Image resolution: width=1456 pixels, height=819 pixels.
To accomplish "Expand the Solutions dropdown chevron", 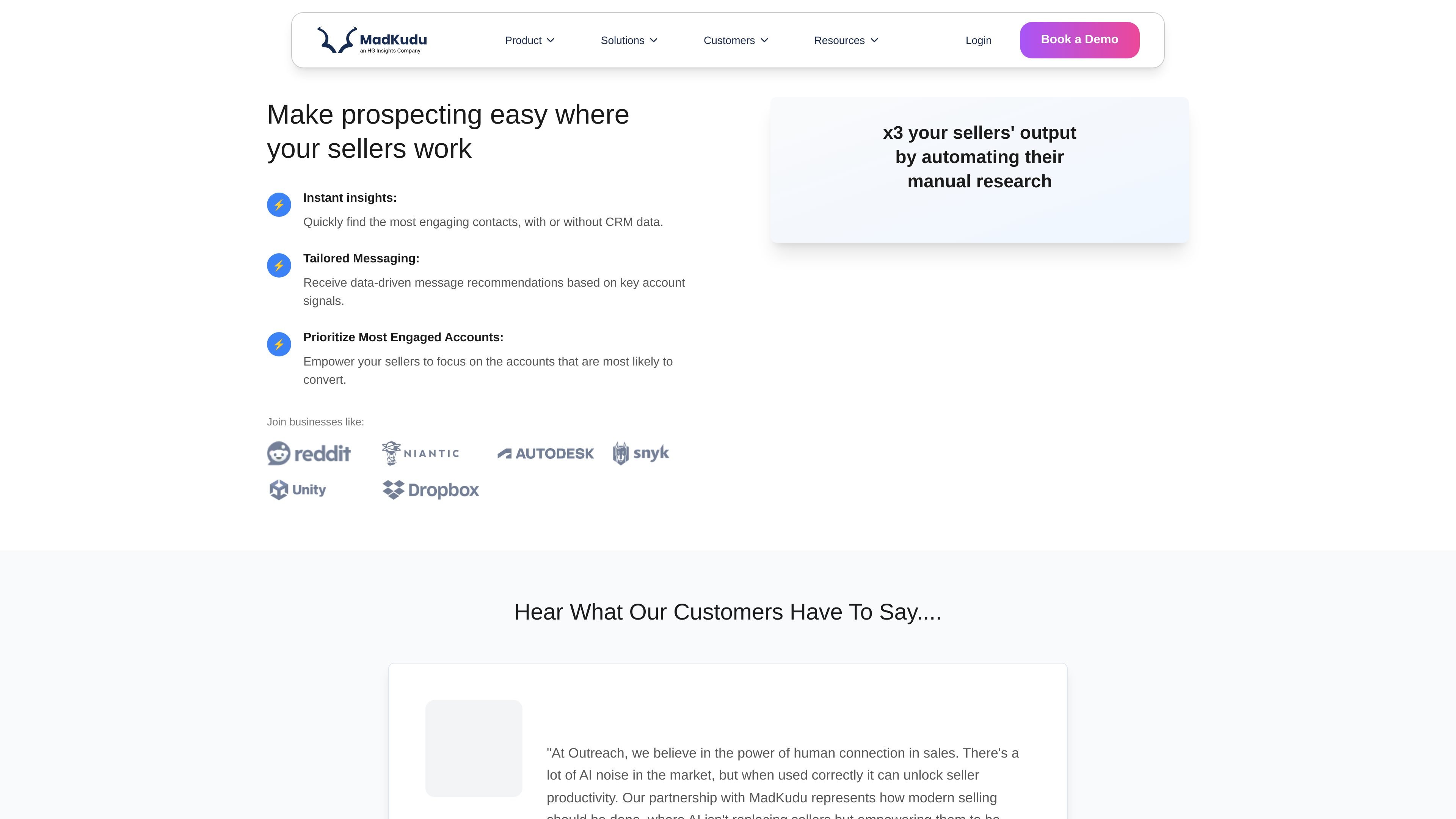I will click(654, 40).
